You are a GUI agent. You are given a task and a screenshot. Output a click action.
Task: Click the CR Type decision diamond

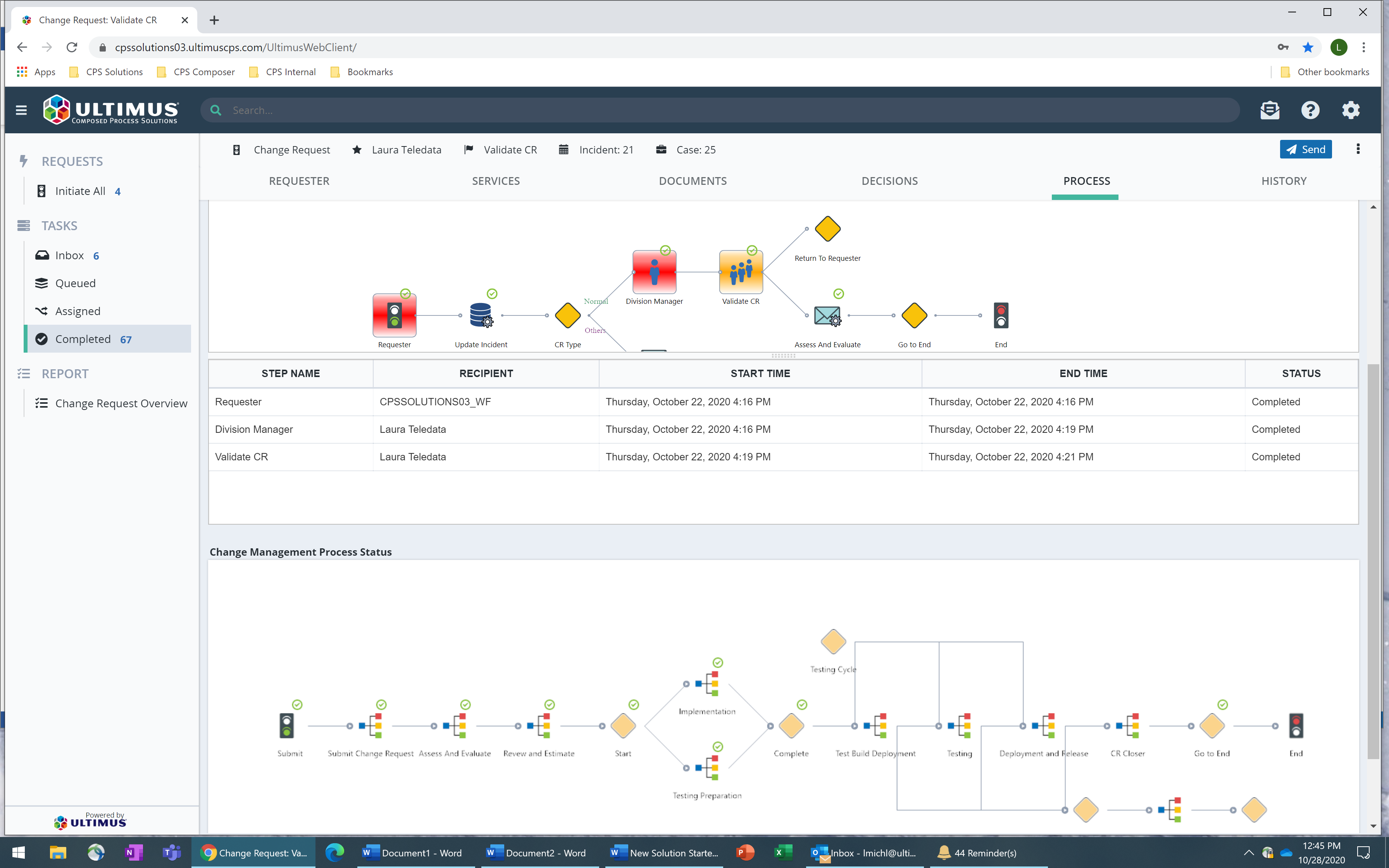pos(568,315)
